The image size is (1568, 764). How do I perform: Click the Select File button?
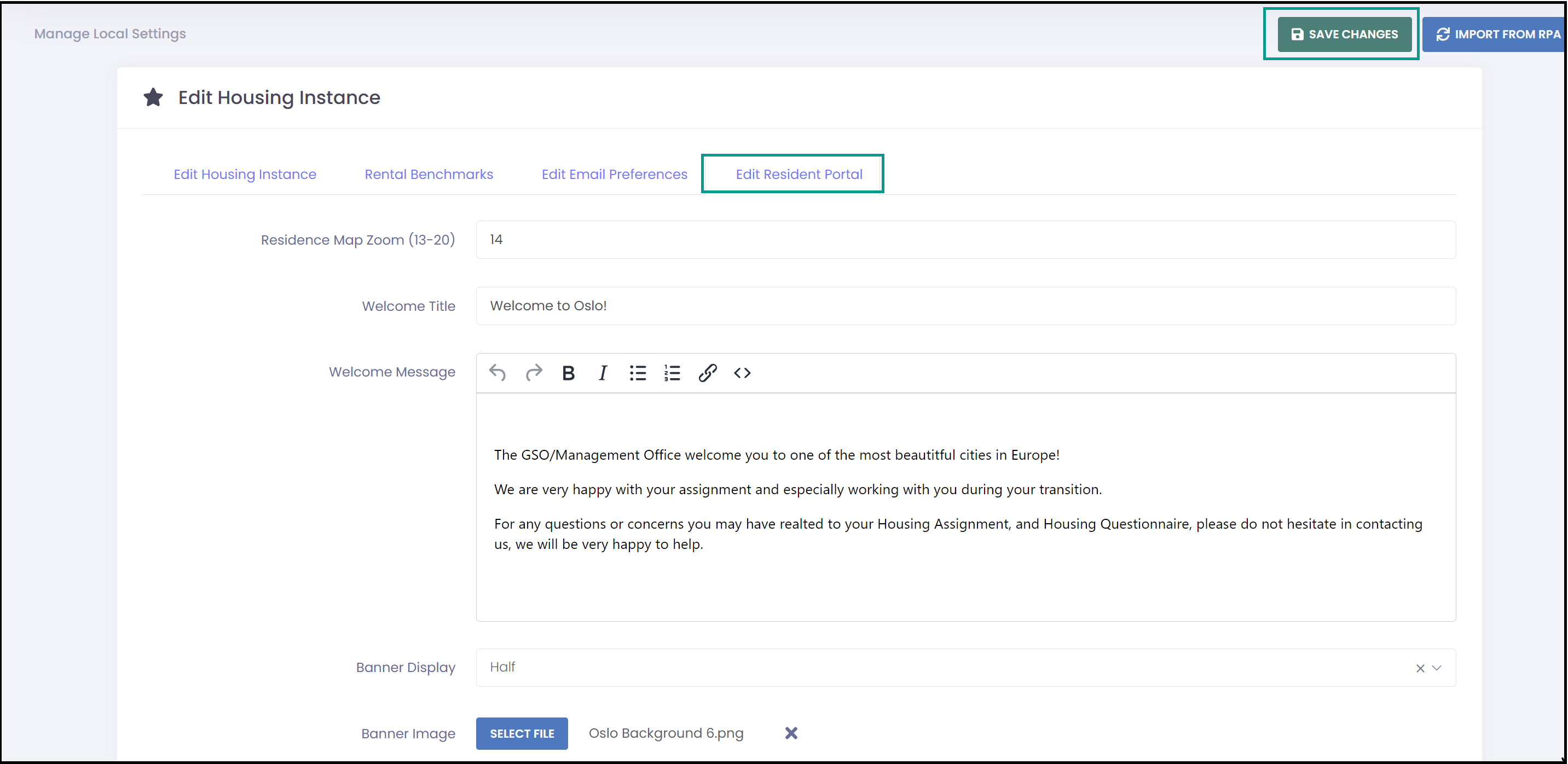(x=522, y=733)
